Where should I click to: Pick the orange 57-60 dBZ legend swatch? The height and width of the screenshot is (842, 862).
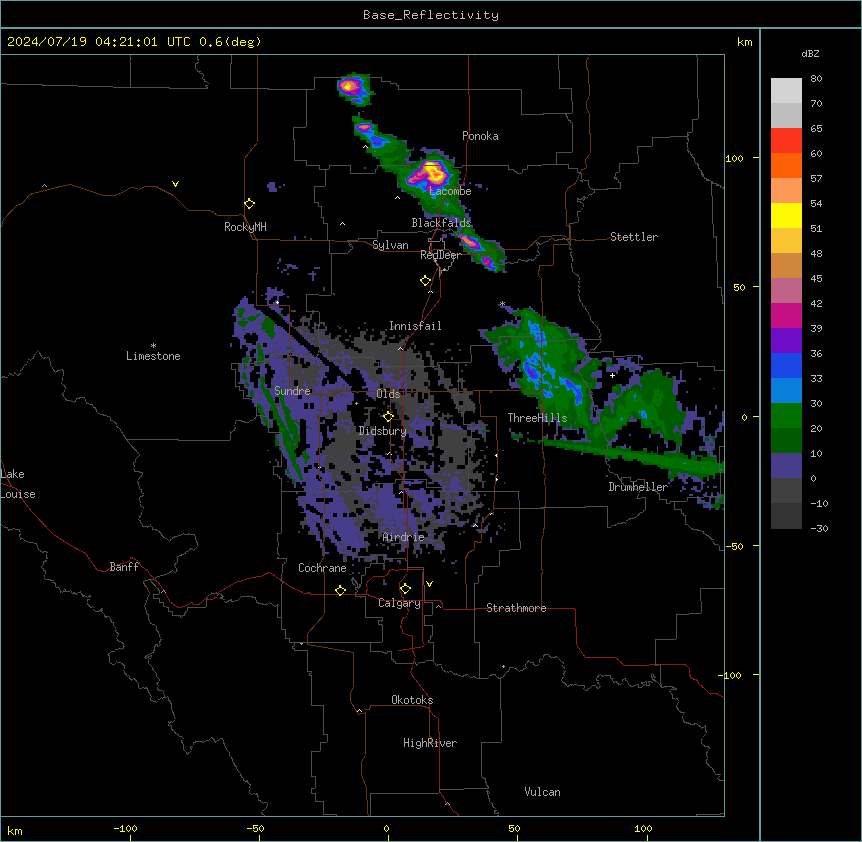coord(786,165)
